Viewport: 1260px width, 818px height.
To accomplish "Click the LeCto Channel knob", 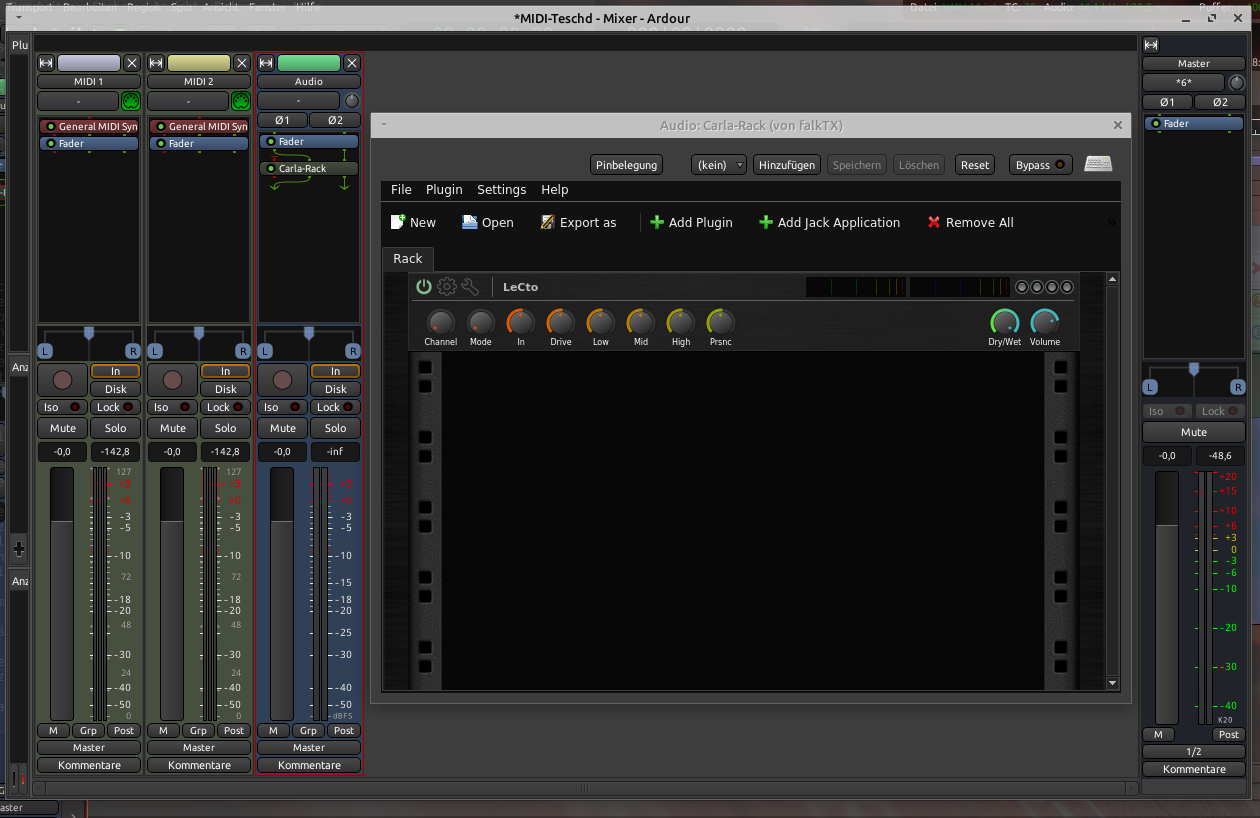I will pyautogui.click(x=441, y=322).
